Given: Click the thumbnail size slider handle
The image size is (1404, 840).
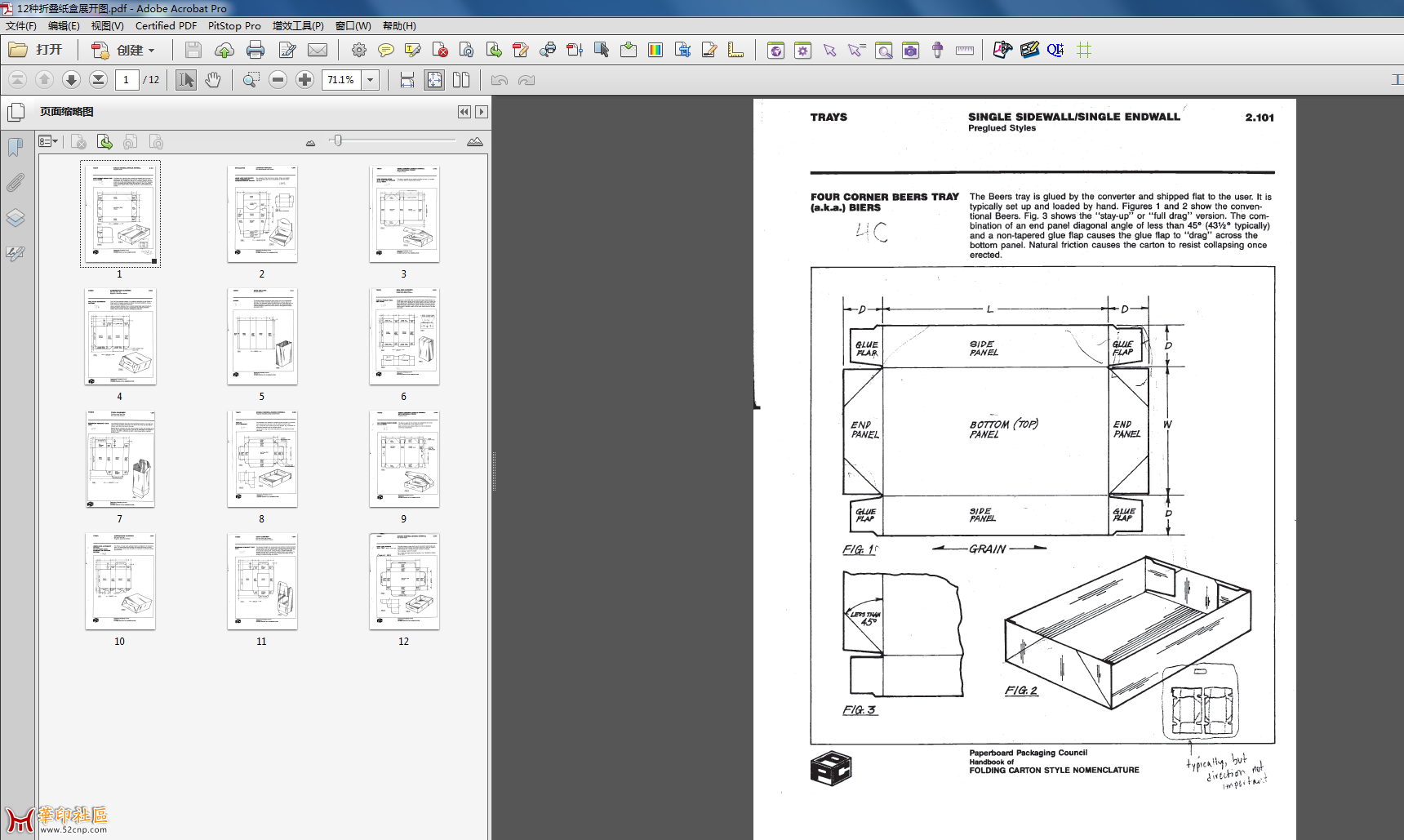Looking at the screenshot, I should tap(338, 140).
